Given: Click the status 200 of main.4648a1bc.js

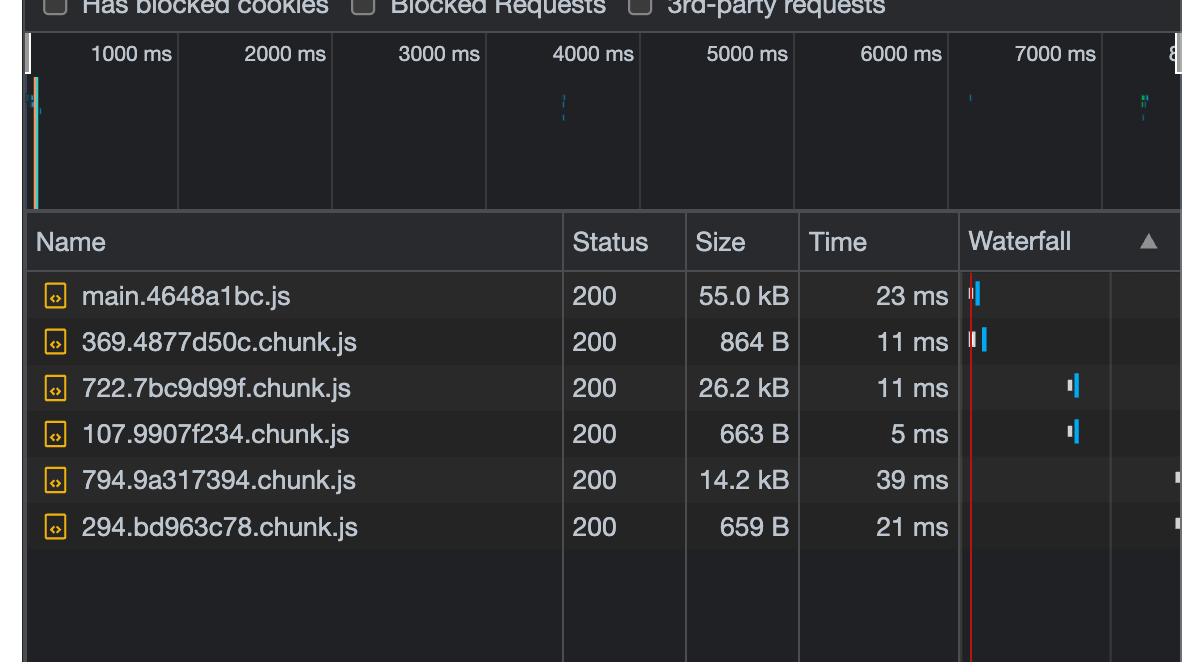Looking at the screenshot, I should pyautogui.click(x=594, y=296).
